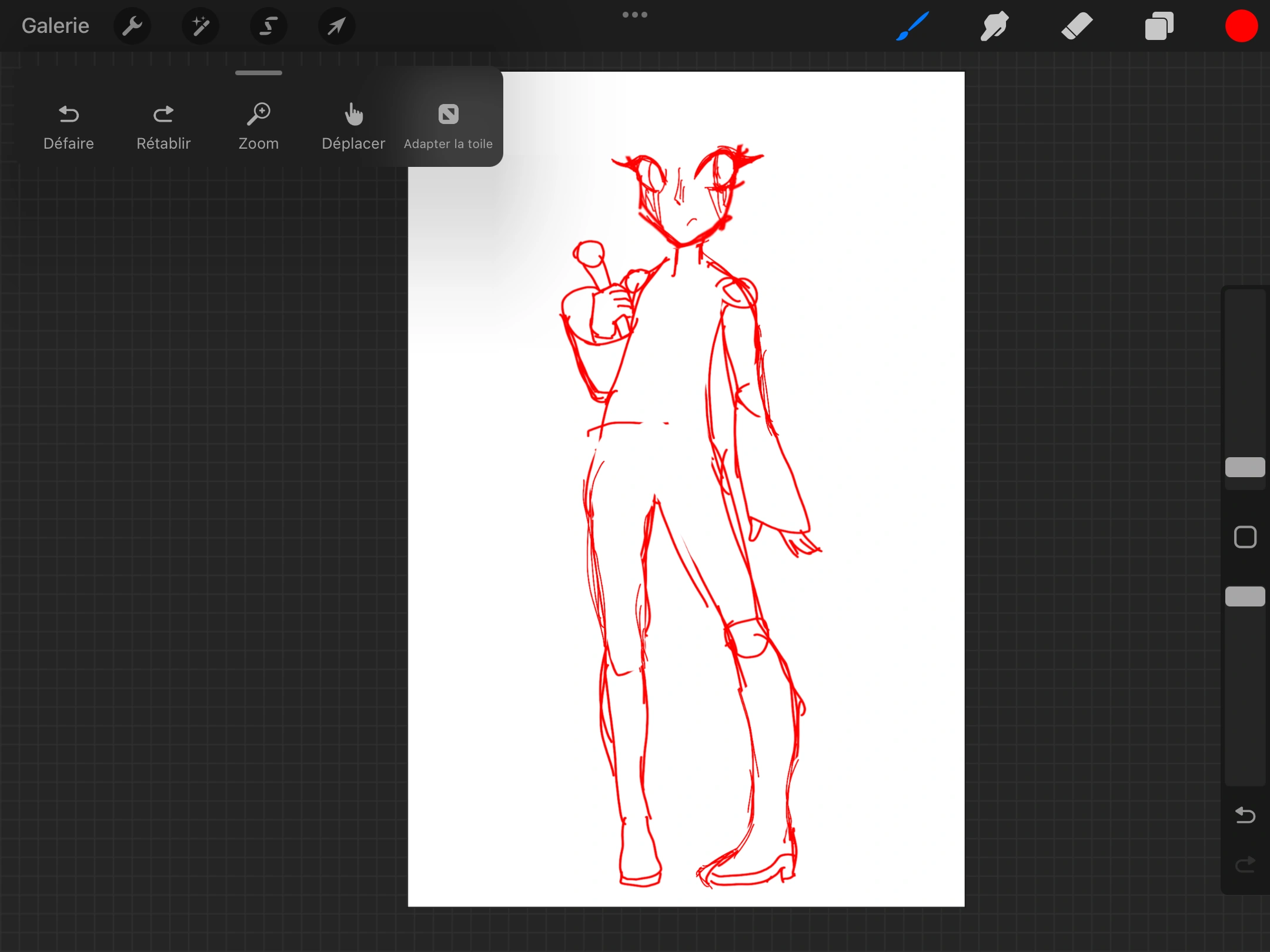Image resolution: width=1270 pixels, height=952 pixels.
Task: Open the Layers panel
Action: click(1159, 26)
